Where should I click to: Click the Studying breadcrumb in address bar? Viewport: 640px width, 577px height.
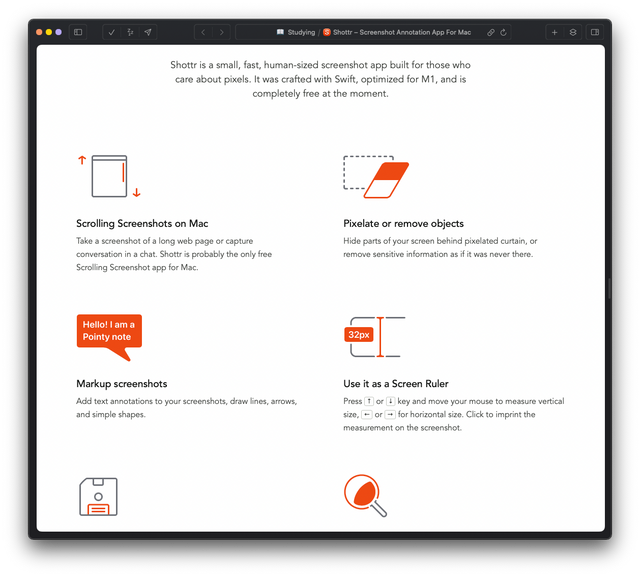(x=301, y=32)
